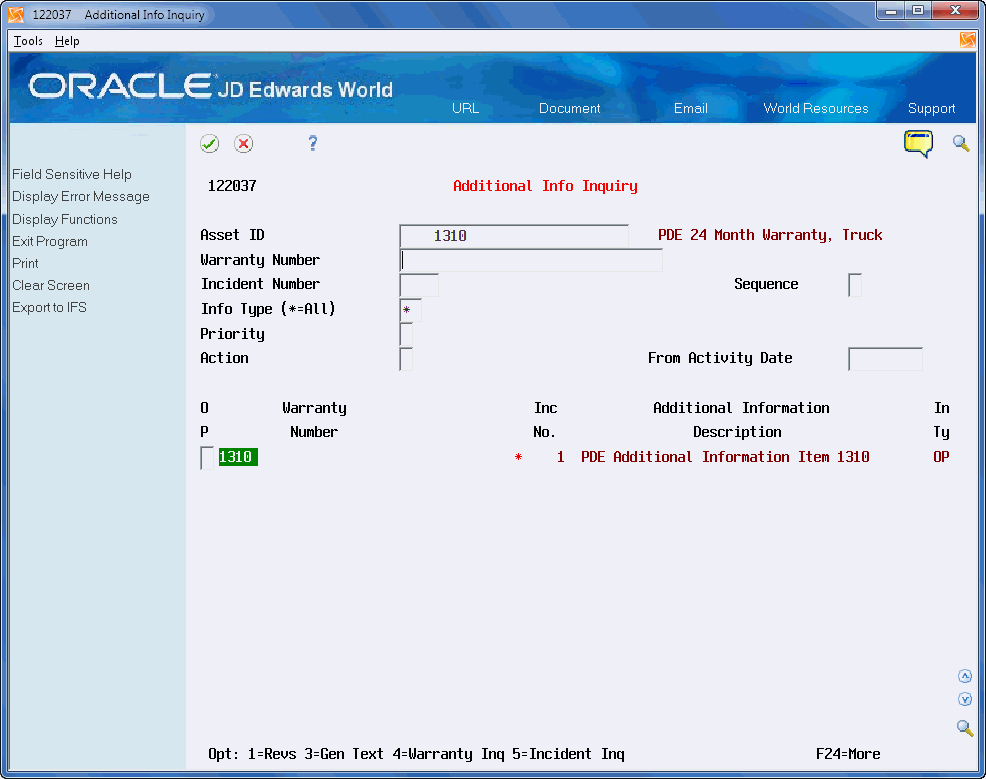Viewport: 986px width, 779px height.
Task: Click the Sequence input field
Action: tap(855, 285)
